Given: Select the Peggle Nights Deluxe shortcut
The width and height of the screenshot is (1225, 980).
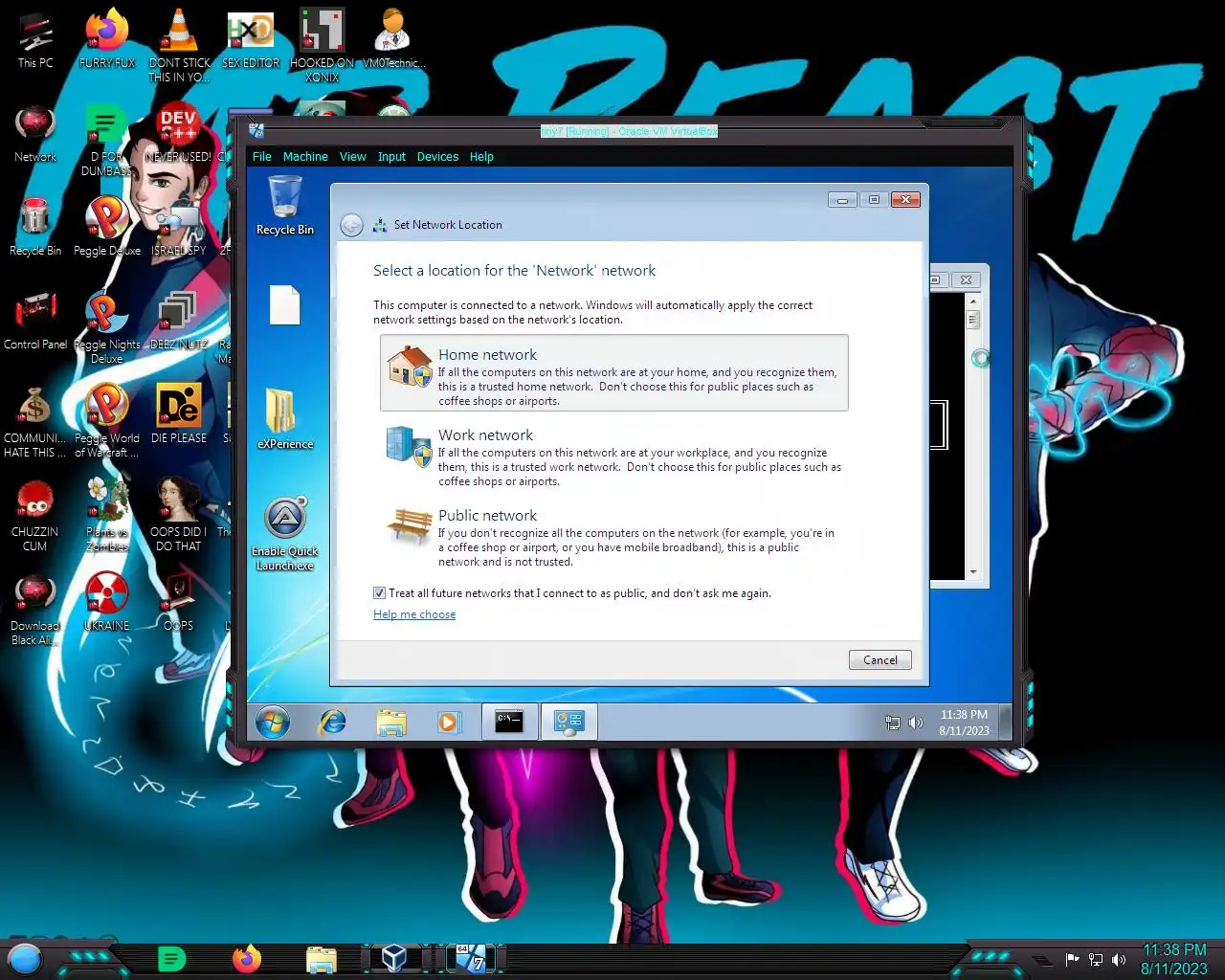Looking at the screenshot, I should click(x=107, y=327).
